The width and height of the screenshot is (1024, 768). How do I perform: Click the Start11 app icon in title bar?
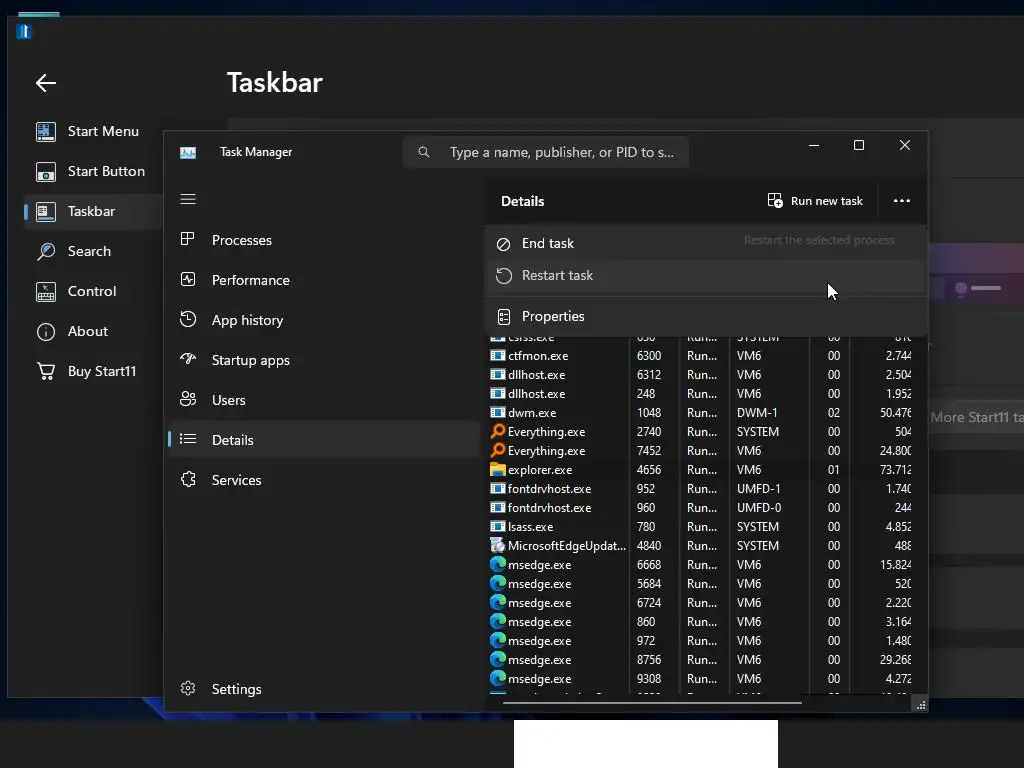click(x=24, y=31)
